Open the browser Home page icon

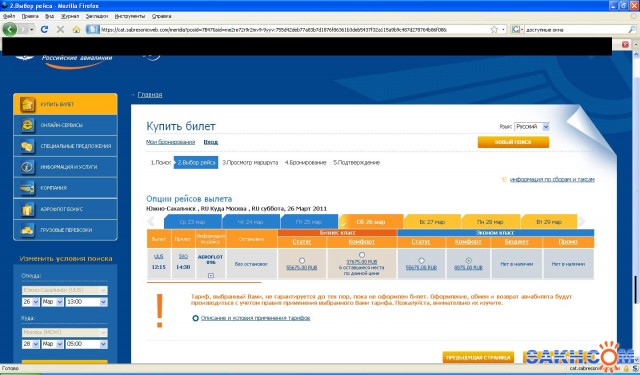point(76,29)
